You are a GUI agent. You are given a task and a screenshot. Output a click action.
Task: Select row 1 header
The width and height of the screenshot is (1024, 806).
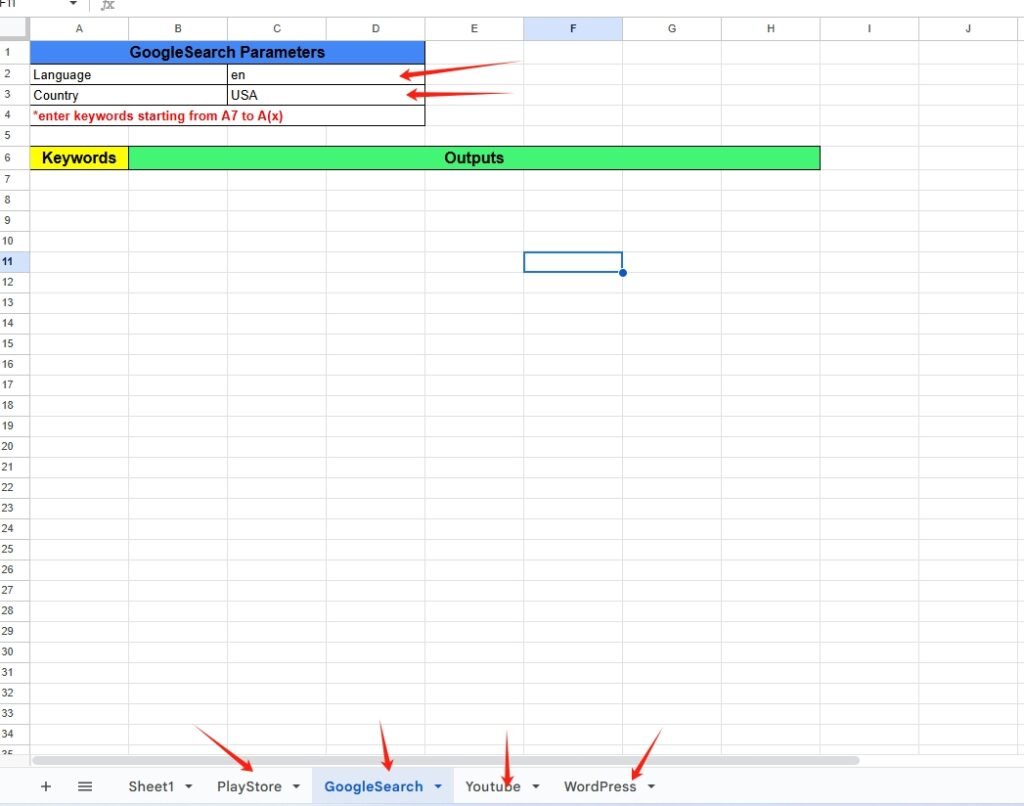14,52
